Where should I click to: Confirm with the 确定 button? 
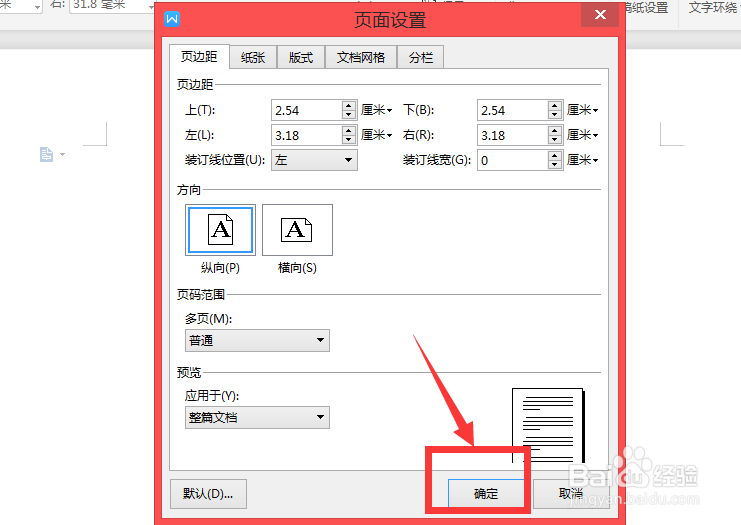(x=486, y=494)
